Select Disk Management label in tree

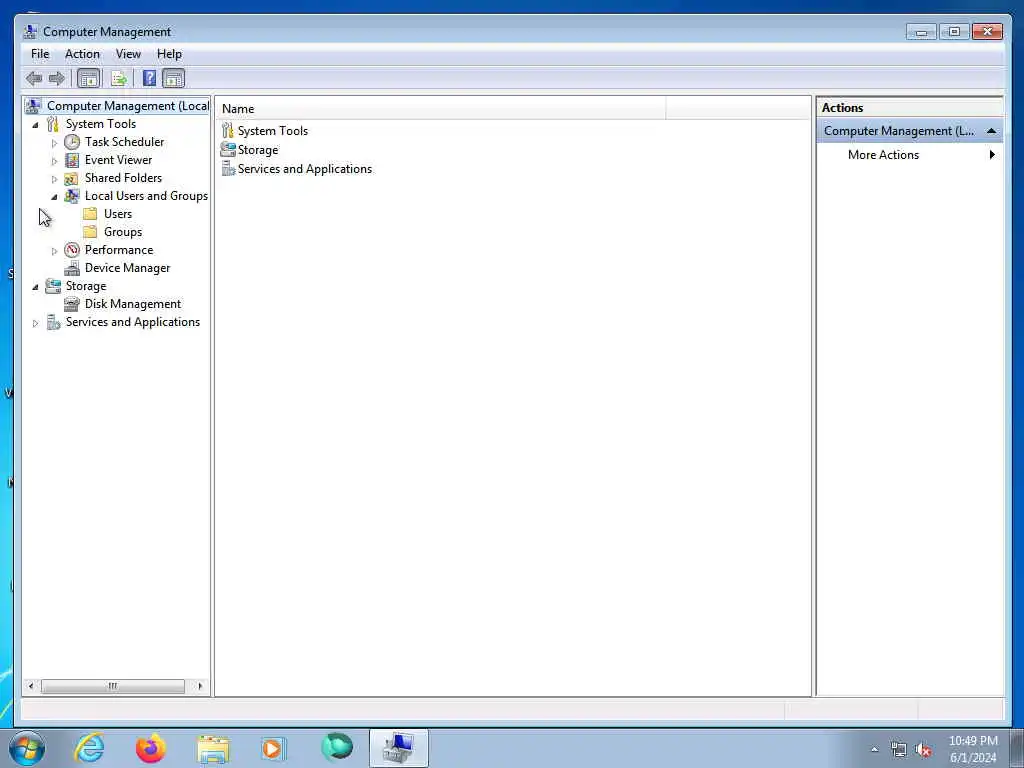tap(133, 304)
